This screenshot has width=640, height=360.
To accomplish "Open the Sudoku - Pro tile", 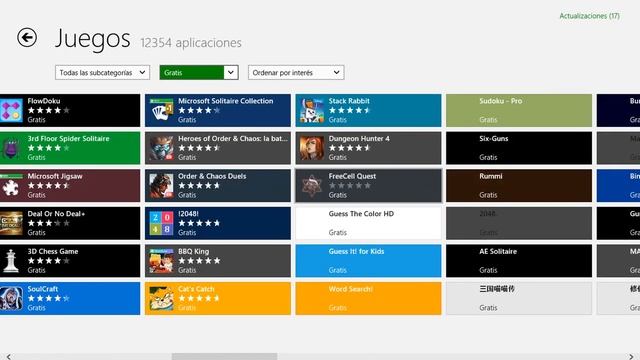I will pos(519,110).
